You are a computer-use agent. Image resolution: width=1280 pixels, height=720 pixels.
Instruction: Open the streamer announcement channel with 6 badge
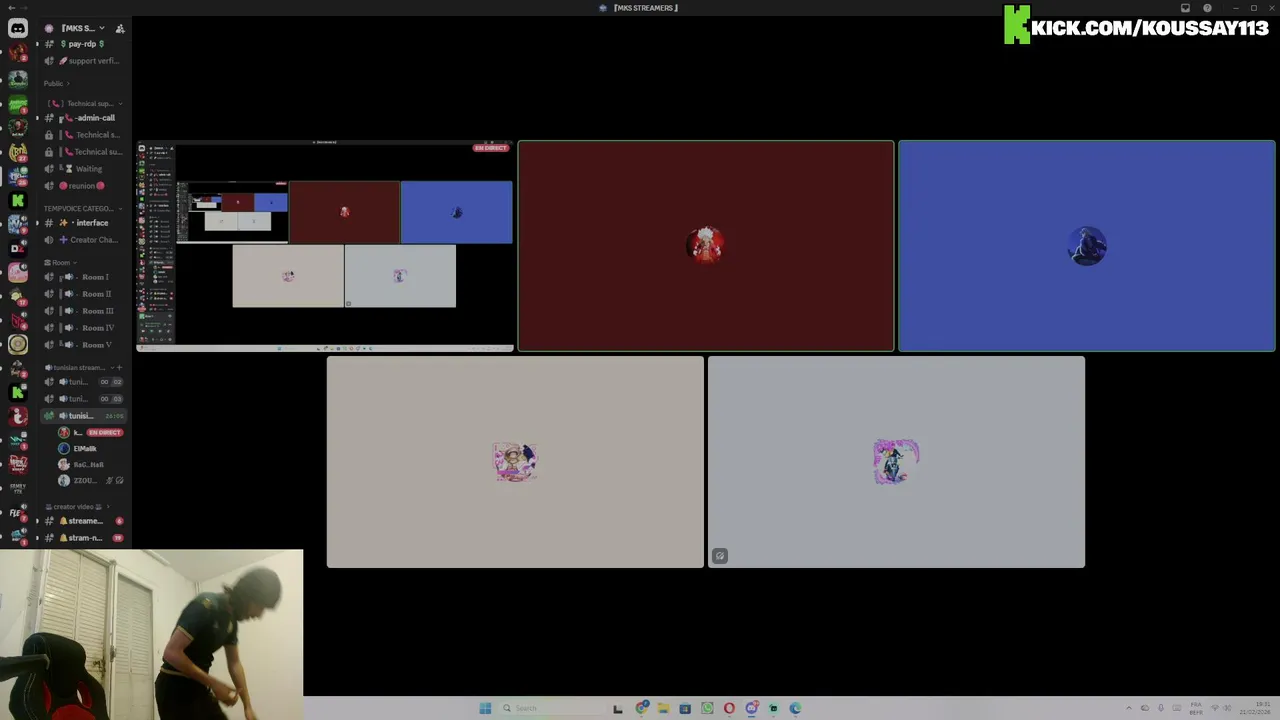84,521
